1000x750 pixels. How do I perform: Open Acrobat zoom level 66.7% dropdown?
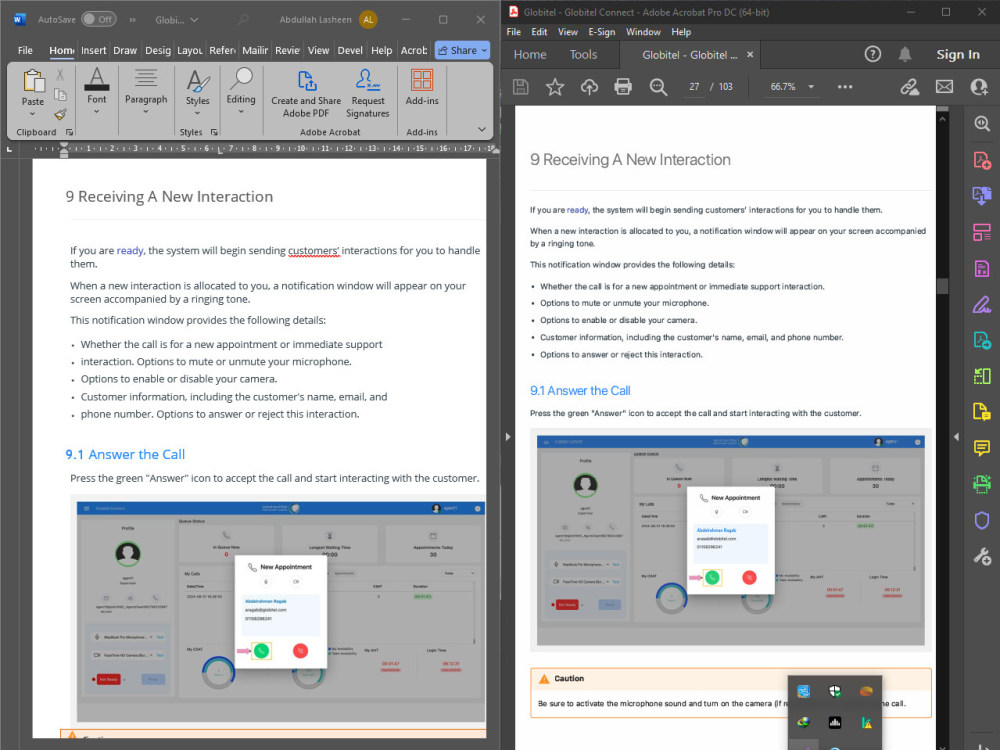(811, 87)
